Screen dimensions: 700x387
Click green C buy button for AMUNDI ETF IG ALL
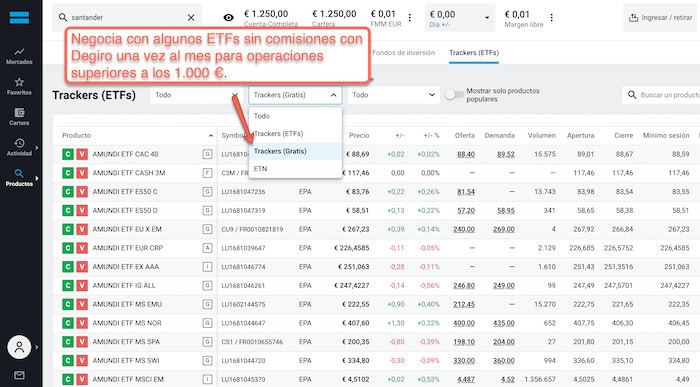pos(68,286)
